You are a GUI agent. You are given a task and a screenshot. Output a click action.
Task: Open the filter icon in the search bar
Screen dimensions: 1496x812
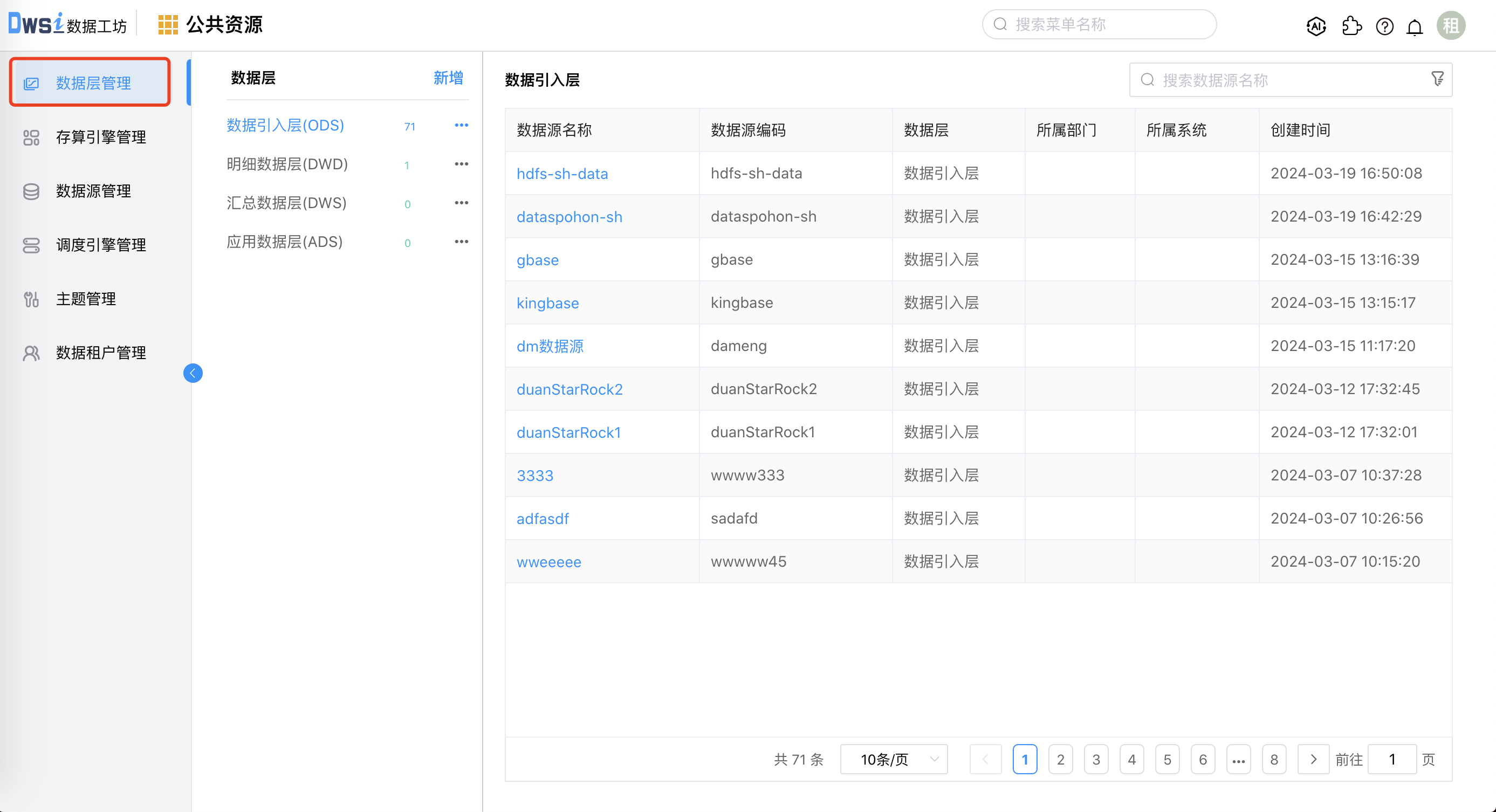tap(1438, 79)
